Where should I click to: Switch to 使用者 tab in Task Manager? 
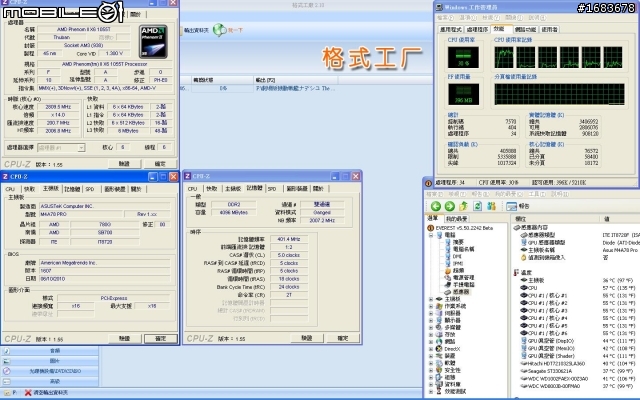[x=549, y=29]
